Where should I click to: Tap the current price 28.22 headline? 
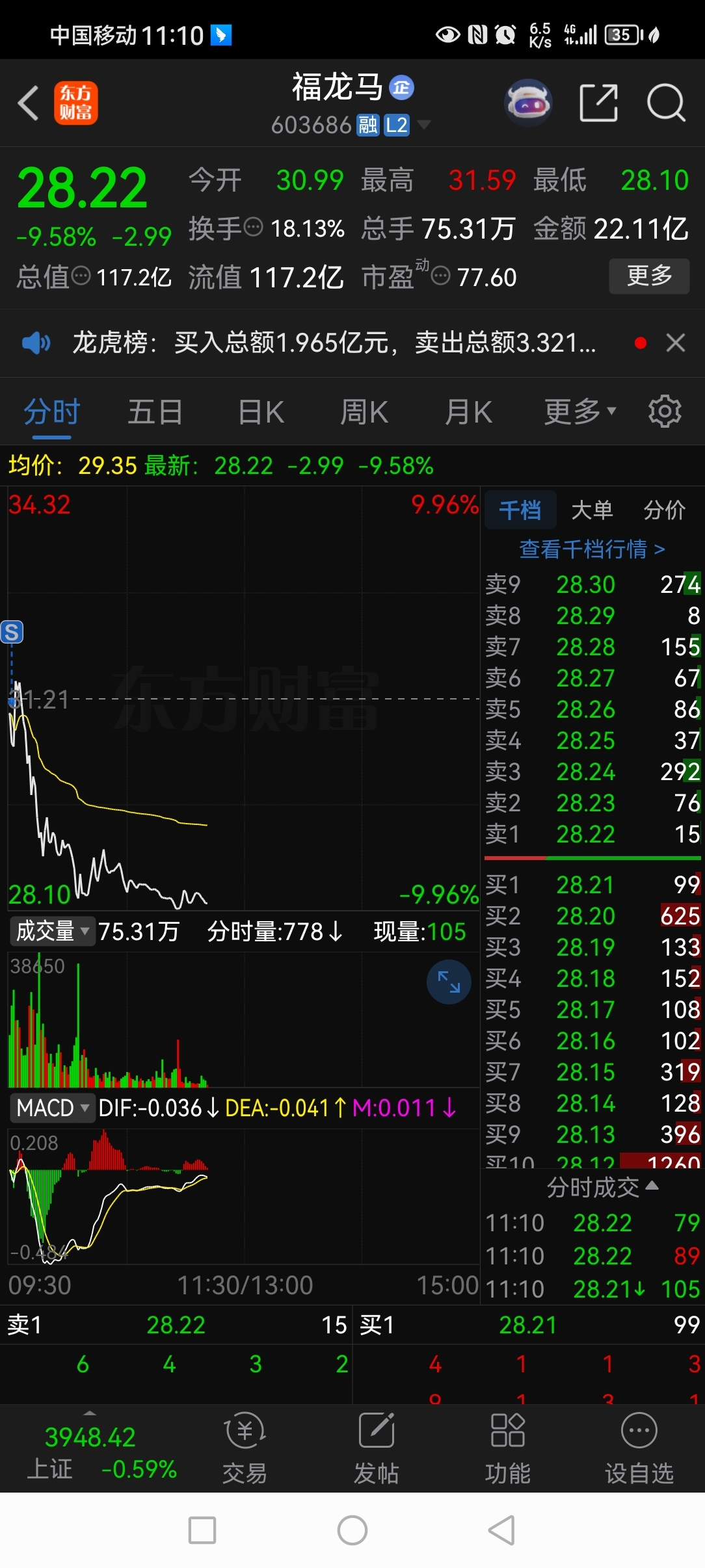pyautogui.click(x=82, y=188)
